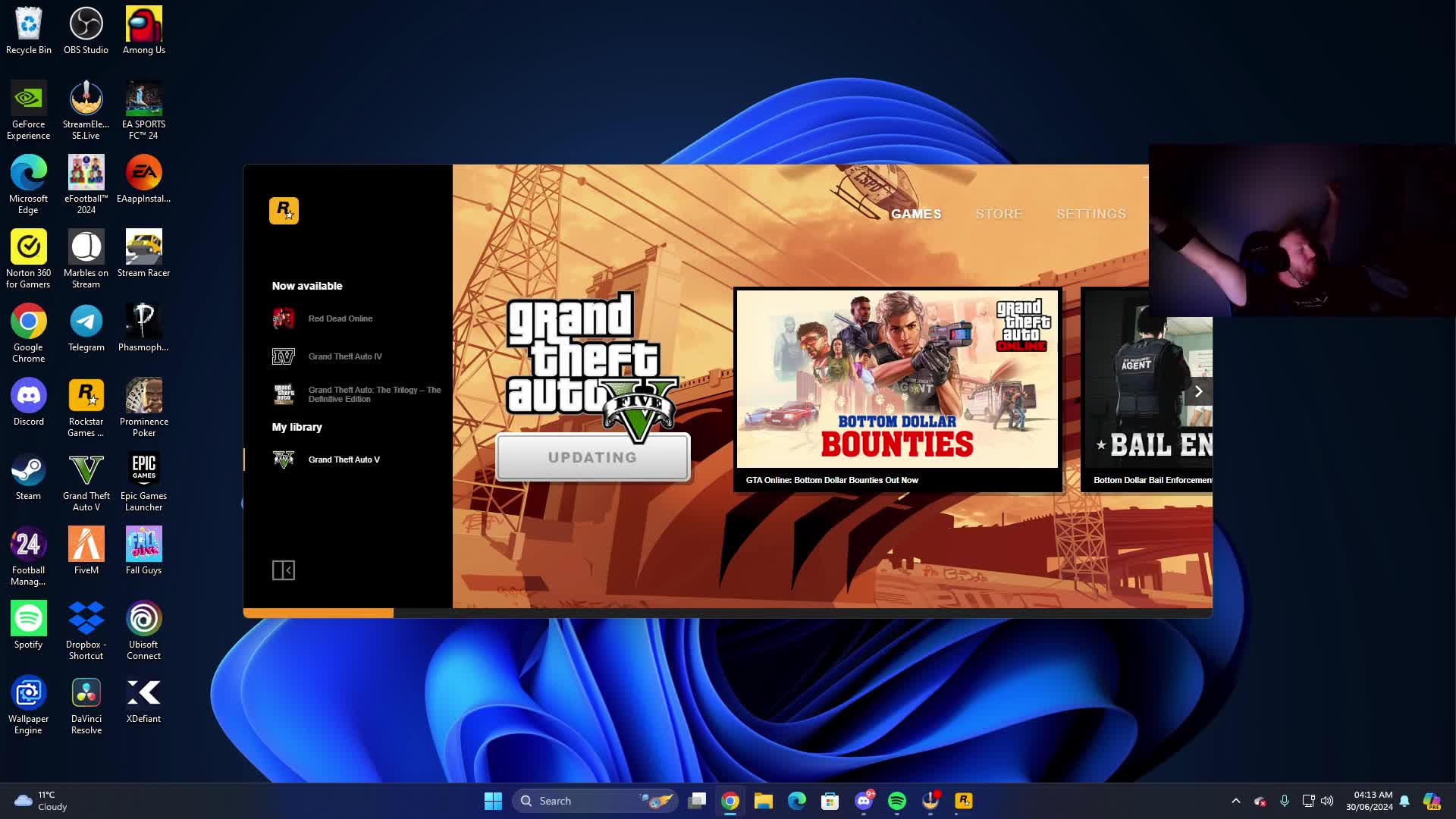
Task: Select XDefiant desktop icon
Action: [144, 700]
